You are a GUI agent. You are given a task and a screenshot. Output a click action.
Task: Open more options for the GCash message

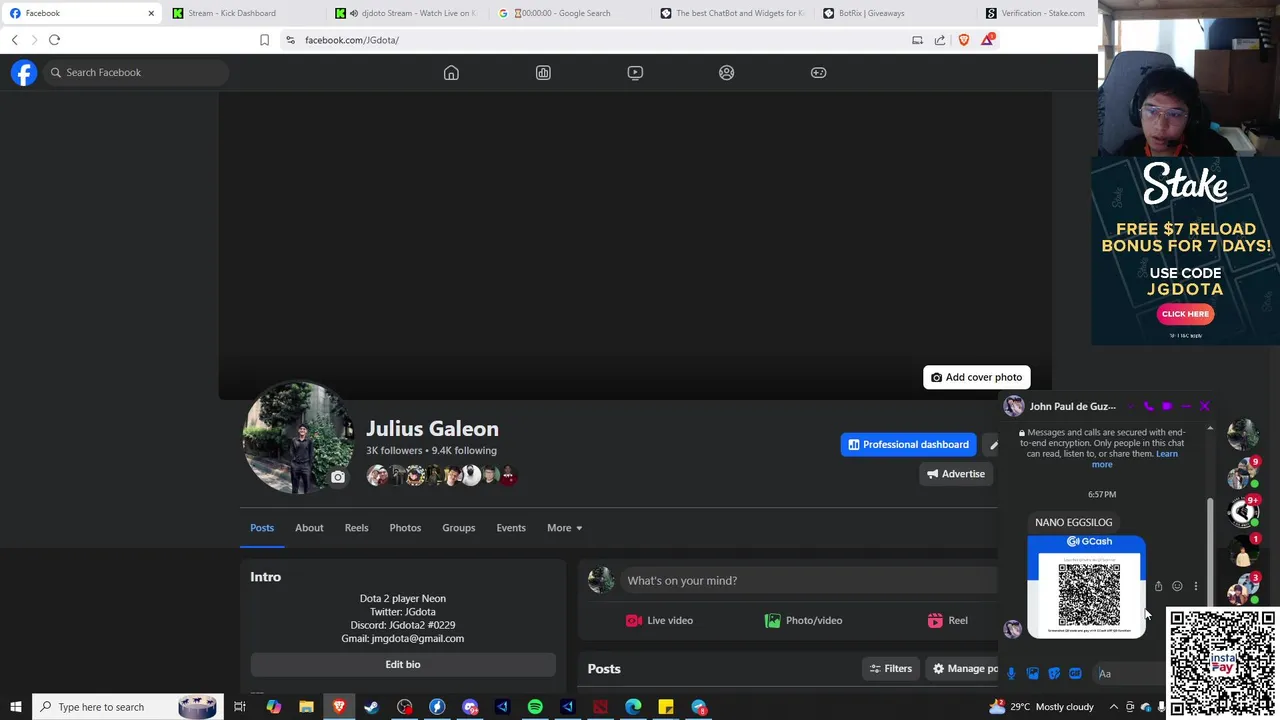point(1195,586)
